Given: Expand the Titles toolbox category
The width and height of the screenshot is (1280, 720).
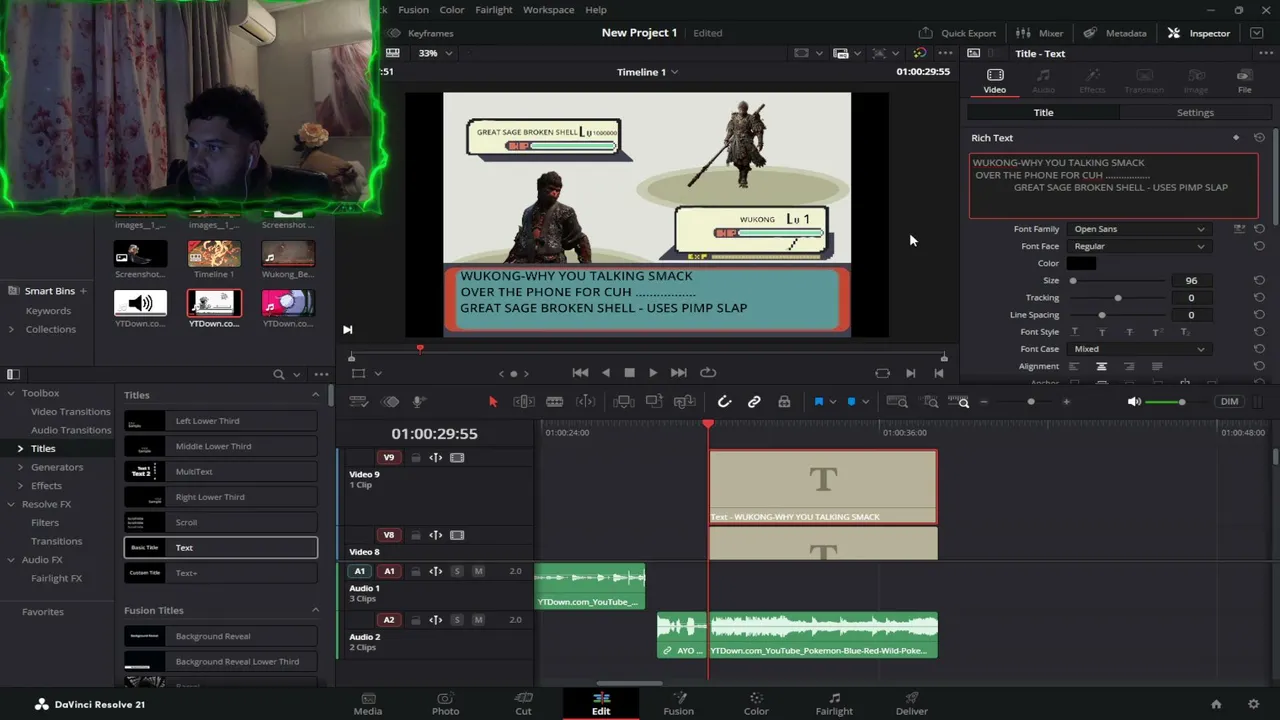Looking at the screenshot, I should (20, 449).
